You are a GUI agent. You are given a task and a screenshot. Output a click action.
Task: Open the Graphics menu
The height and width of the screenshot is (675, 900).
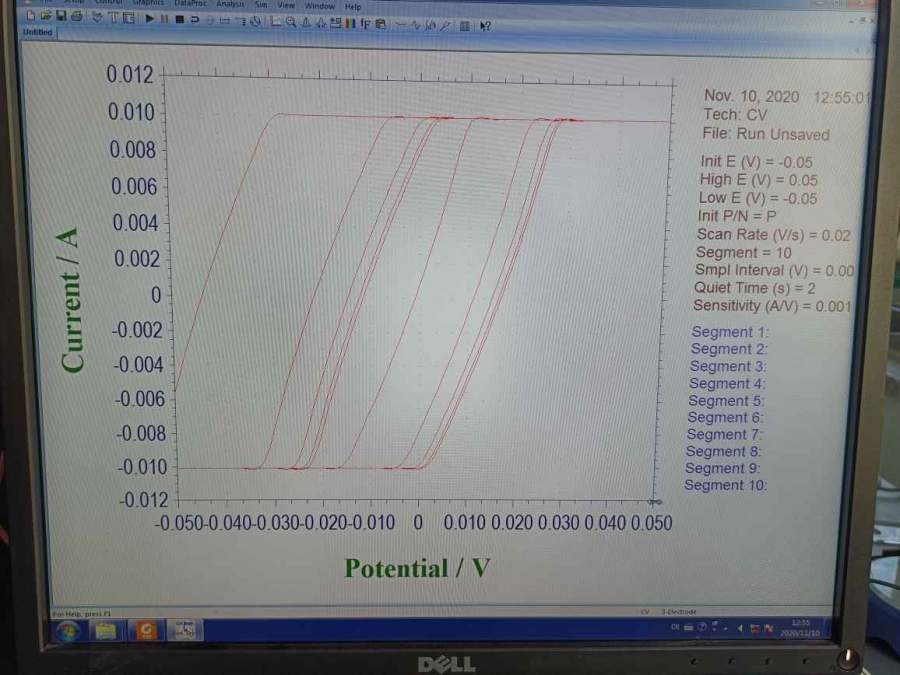pyautogui.click(x=150, y=4)
